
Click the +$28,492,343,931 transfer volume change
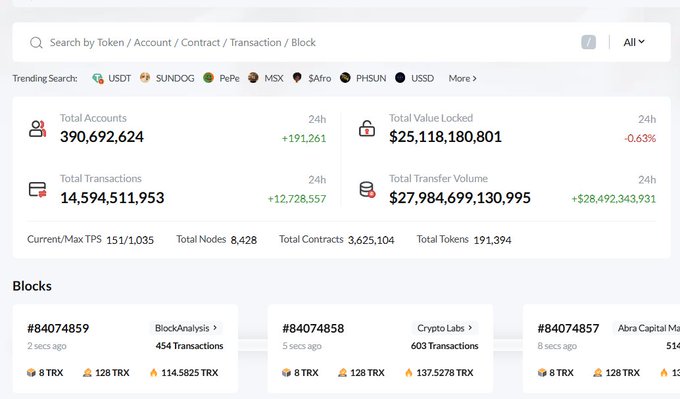pos(614,199)
